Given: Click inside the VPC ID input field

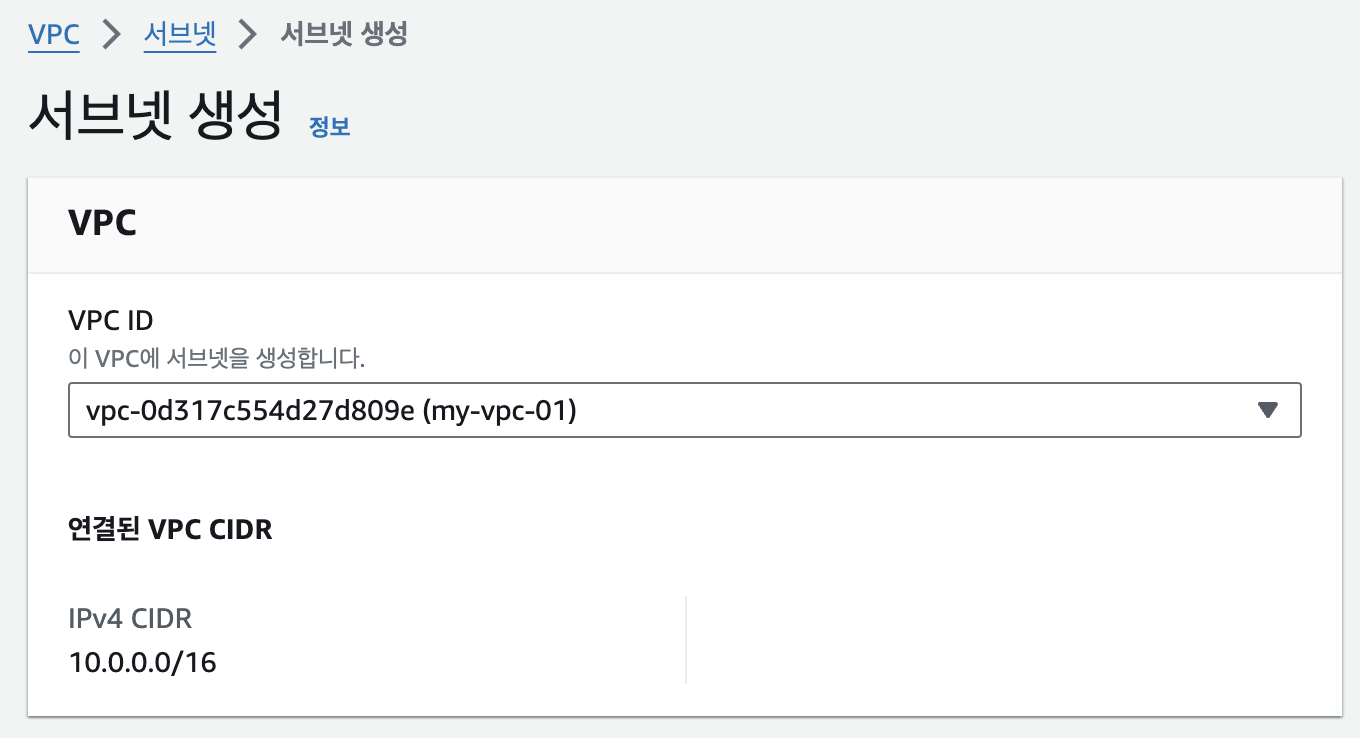Looking at the screenshot, I should (x=400, y=410).
